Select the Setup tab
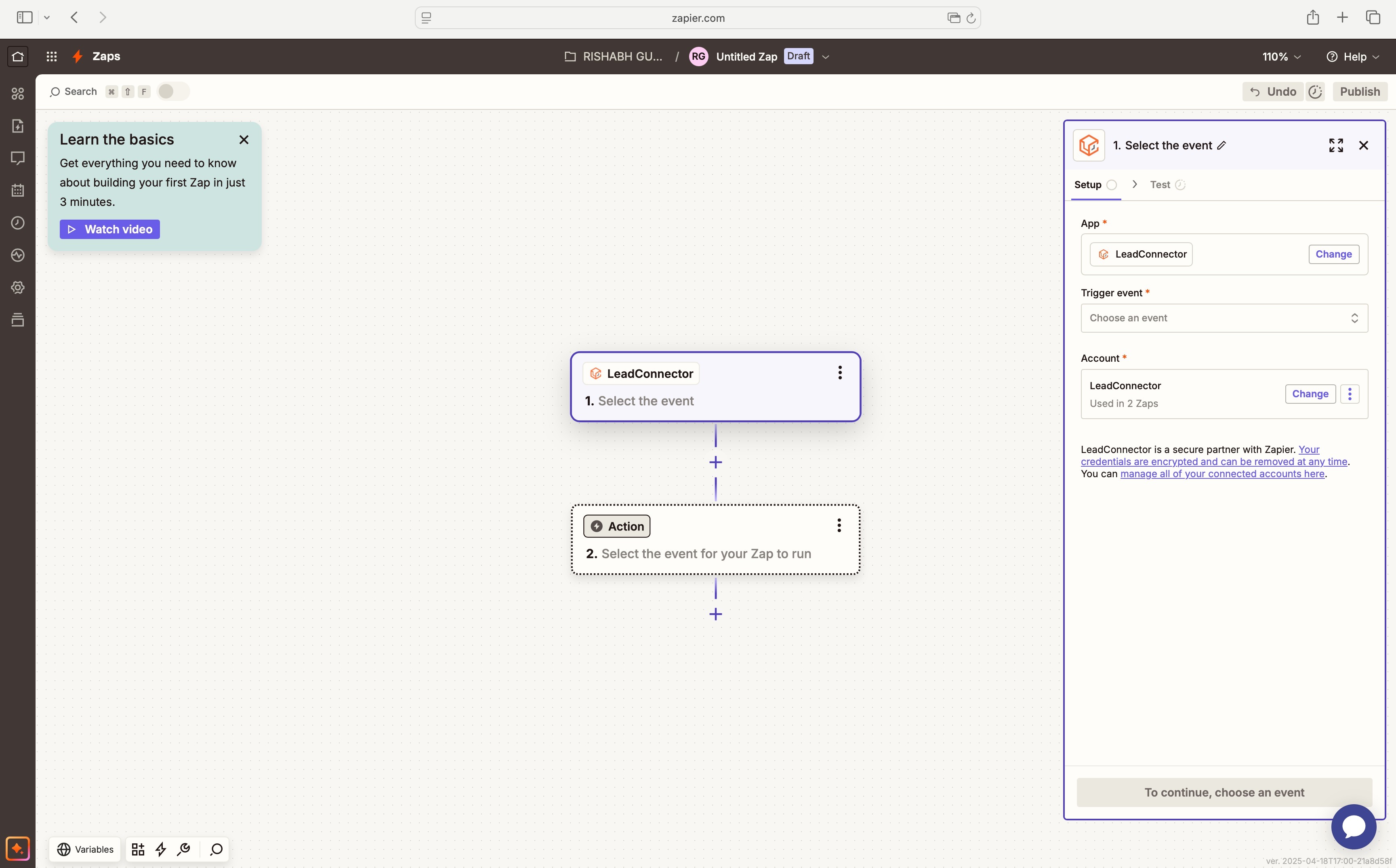The height and width of the screenshot is (868, 1396). tap(1088, 185)
